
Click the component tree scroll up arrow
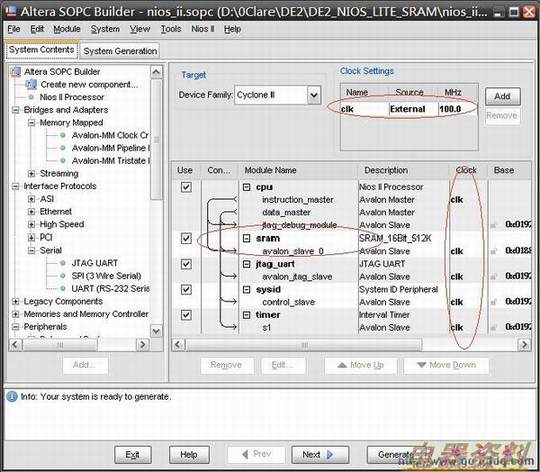(x=156, y=72)
